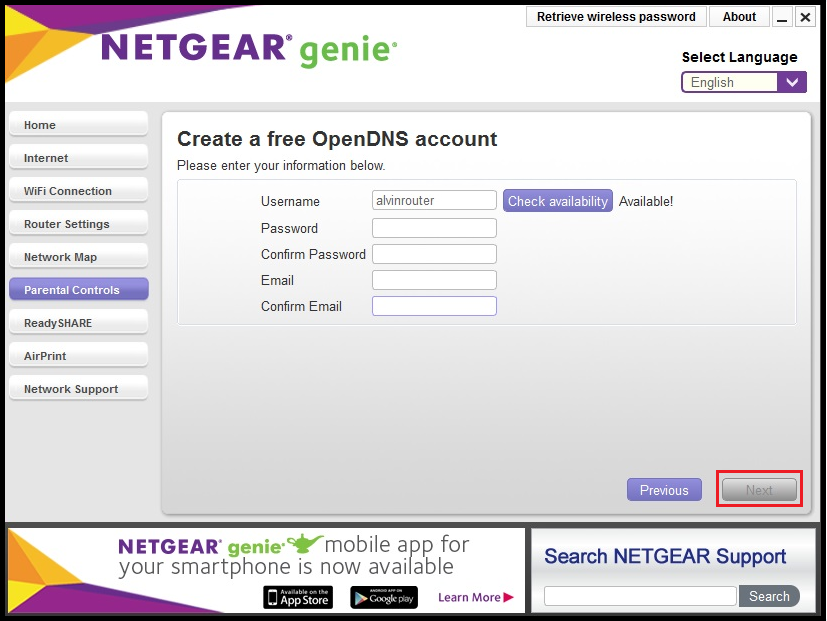
Task: Open the Home section
Action: (x=79, y=125)
